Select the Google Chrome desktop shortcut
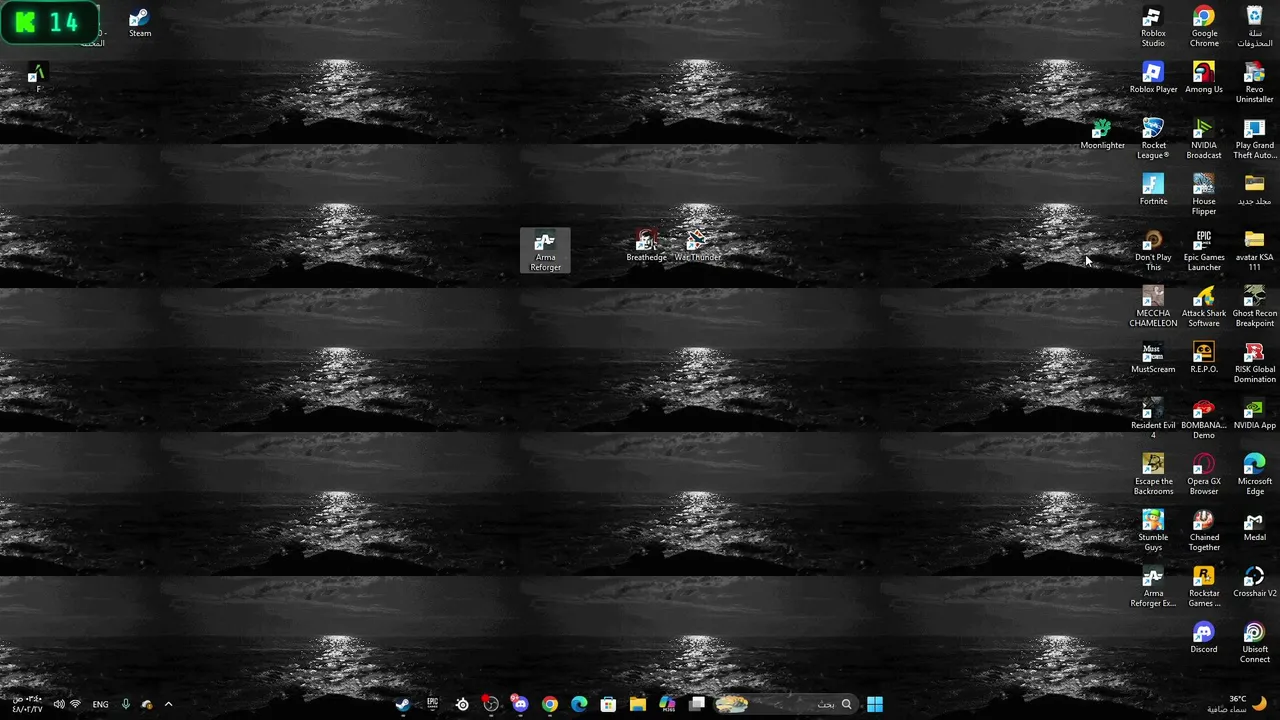This screenshot has height=720, width=1280. pyautogui.click(x=1204, y=28)
